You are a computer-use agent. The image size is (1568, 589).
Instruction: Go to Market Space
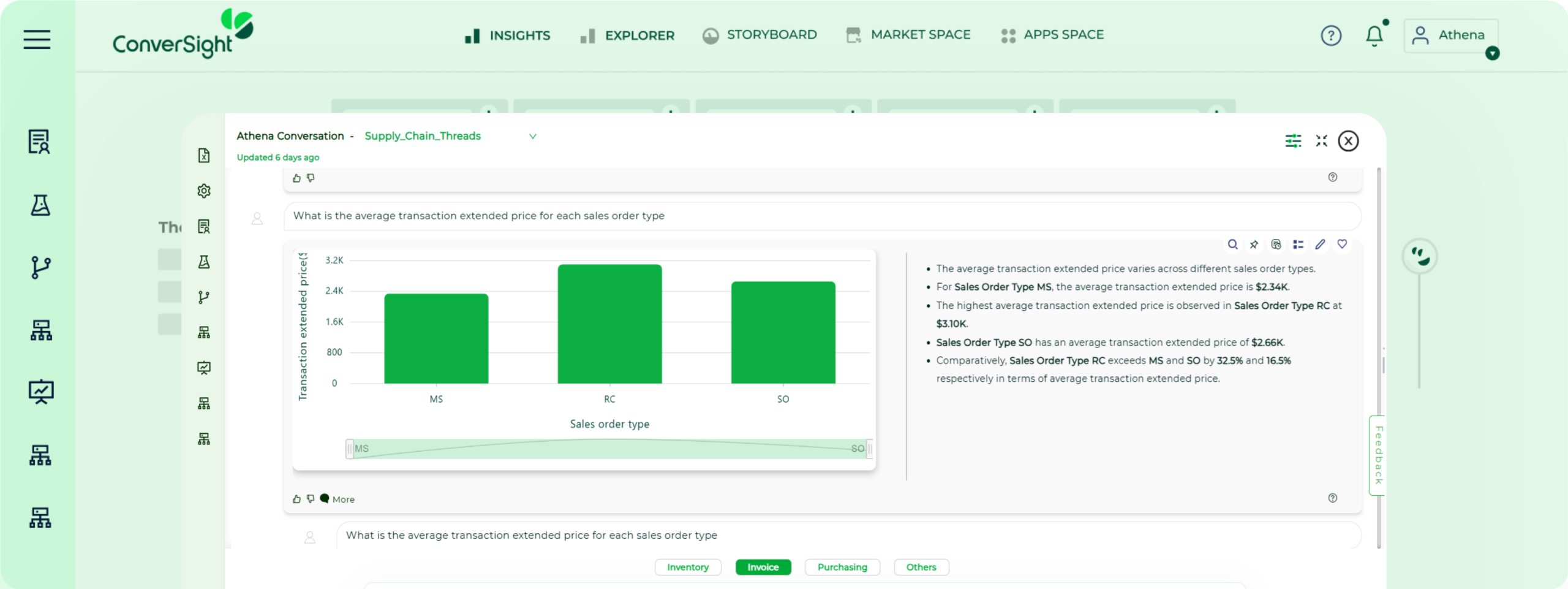pos(908,35)
